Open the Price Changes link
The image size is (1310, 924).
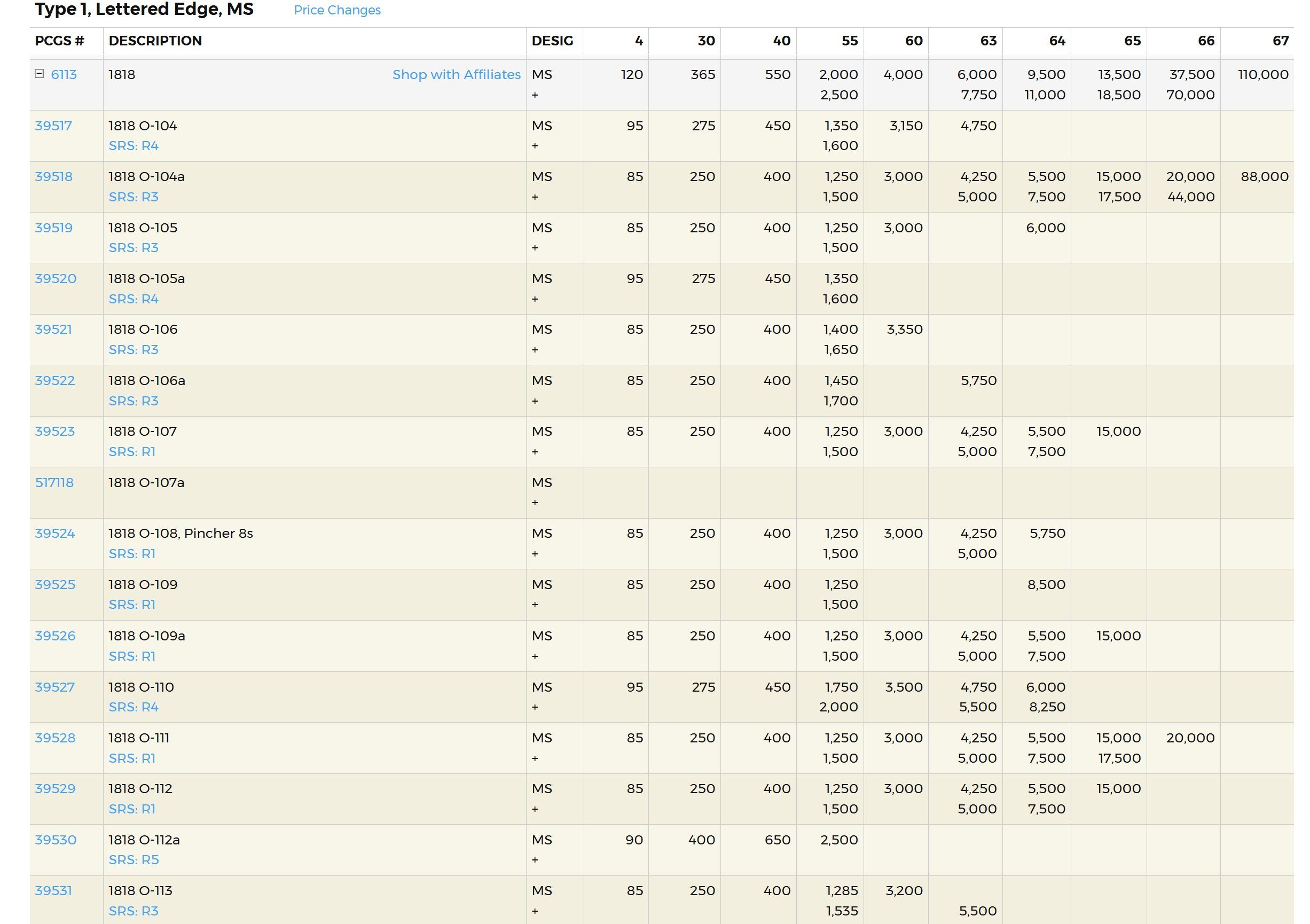coord(336,10)
